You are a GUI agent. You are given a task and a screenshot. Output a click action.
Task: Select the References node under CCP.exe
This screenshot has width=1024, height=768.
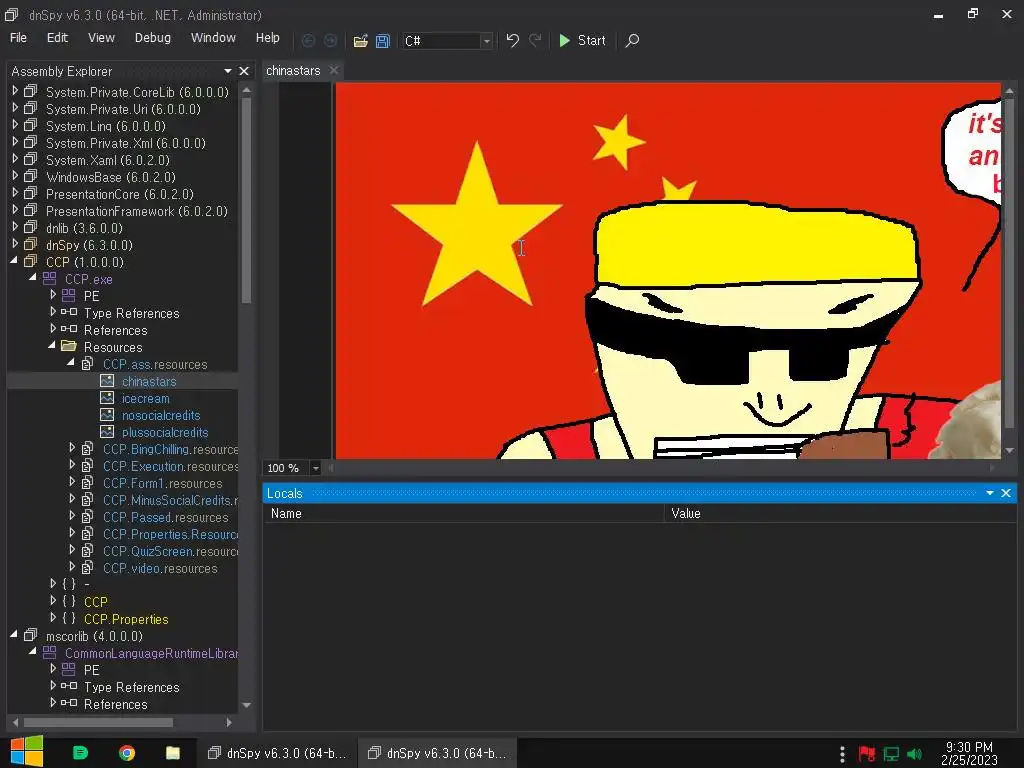[116, 330]
